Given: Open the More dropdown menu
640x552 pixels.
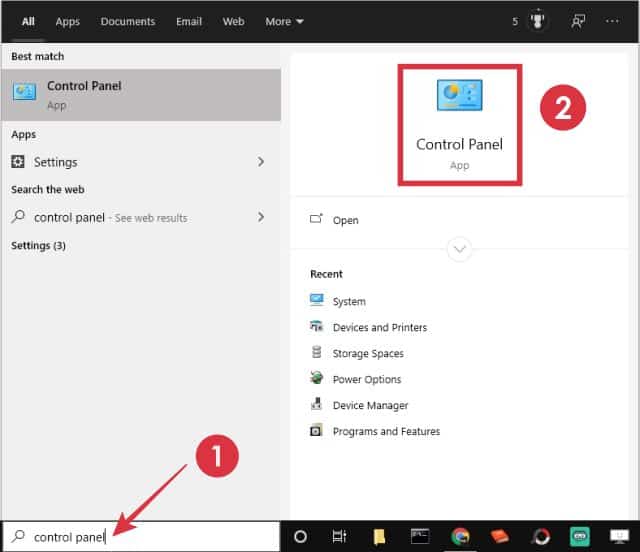Looking at the screenshot, I should [284, 21].
